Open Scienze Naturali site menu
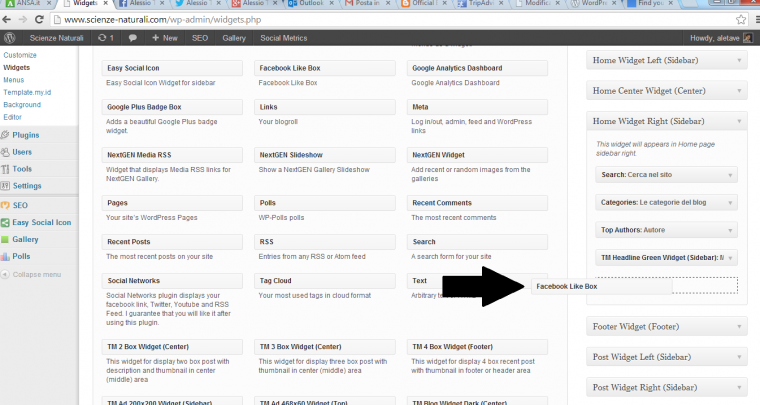The height and width of the screenshot is (405, 760). pos(56,38)
